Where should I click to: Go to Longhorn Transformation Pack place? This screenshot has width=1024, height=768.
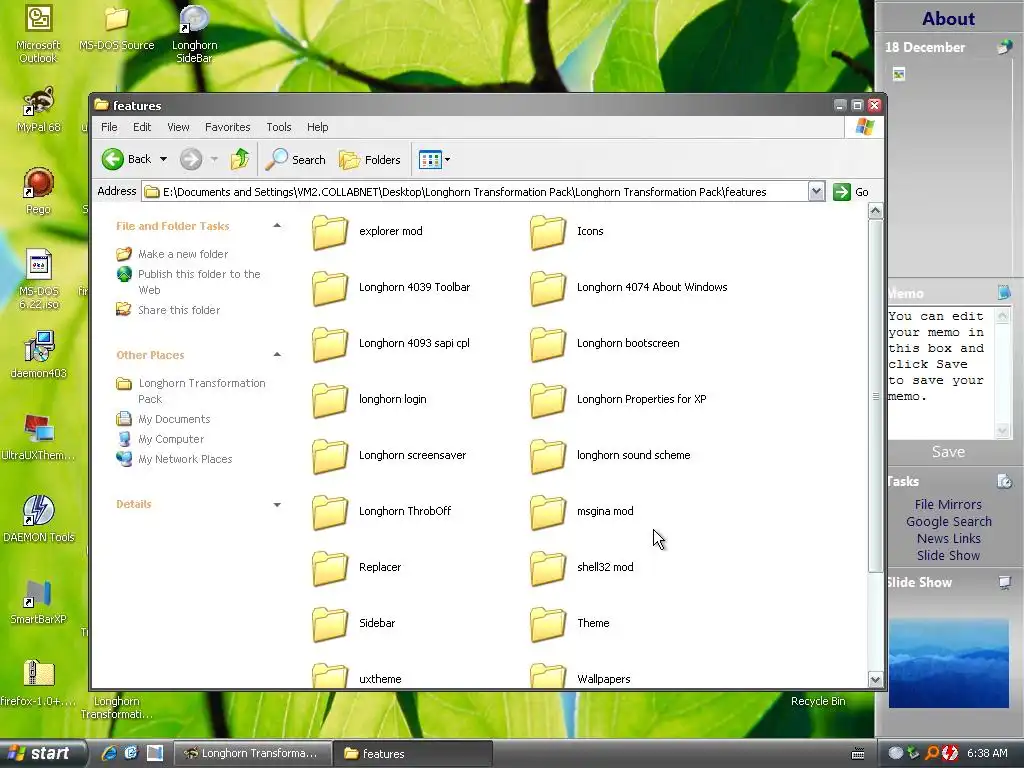tap(201, 391)
